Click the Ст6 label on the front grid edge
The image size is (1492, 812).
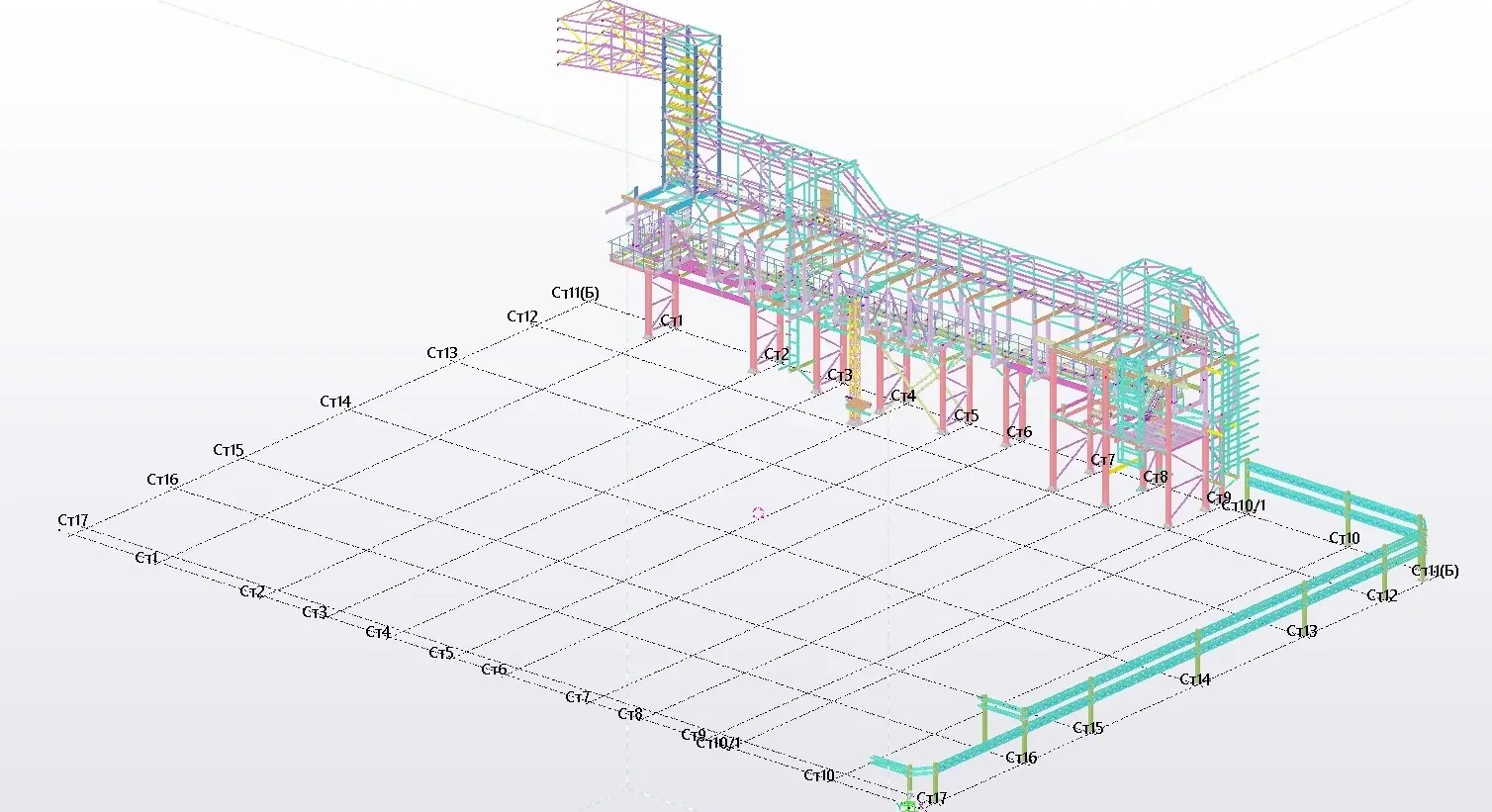(x=494, y=670)
